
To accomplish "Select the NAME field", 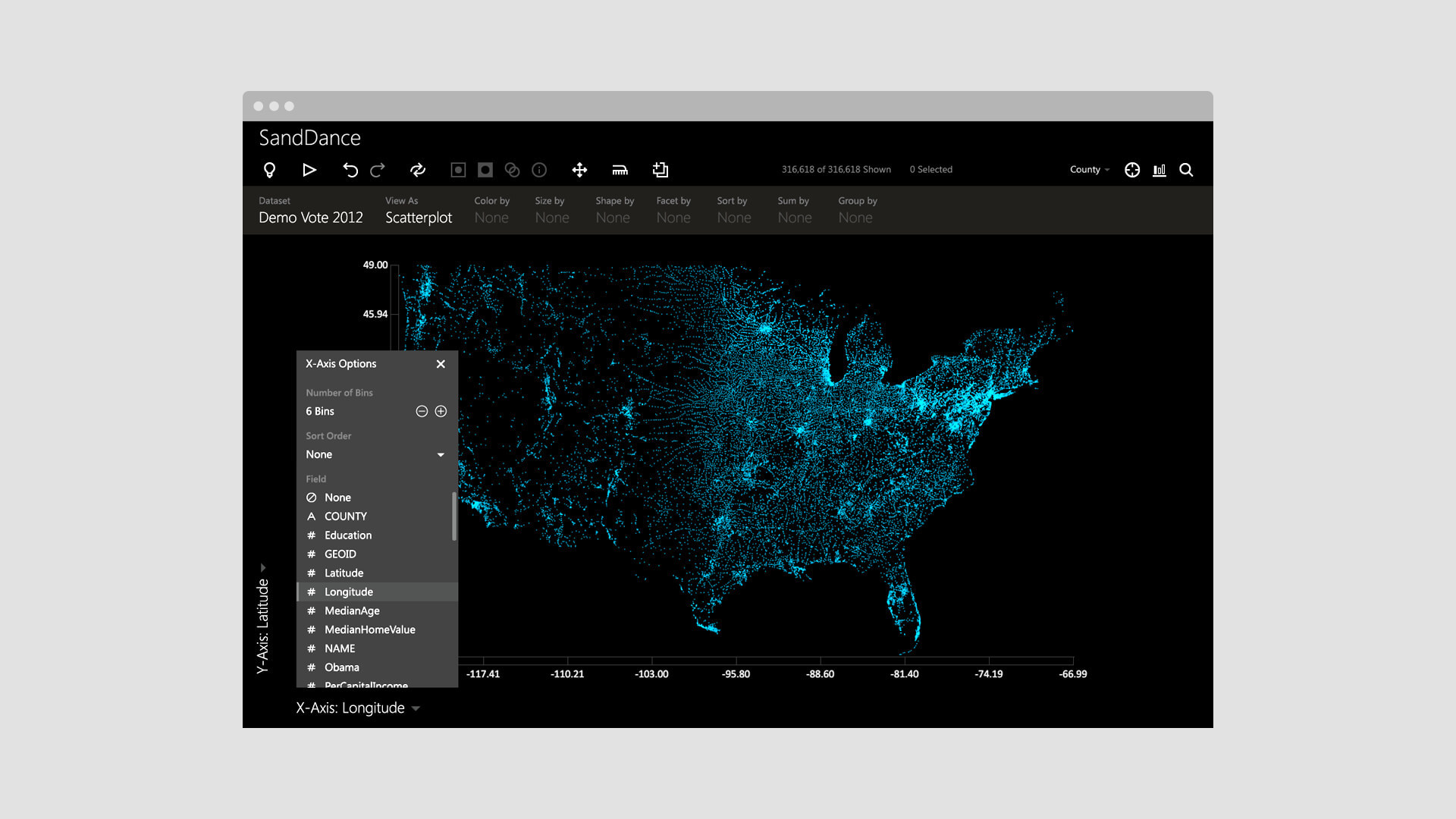I will pos(376,649).
